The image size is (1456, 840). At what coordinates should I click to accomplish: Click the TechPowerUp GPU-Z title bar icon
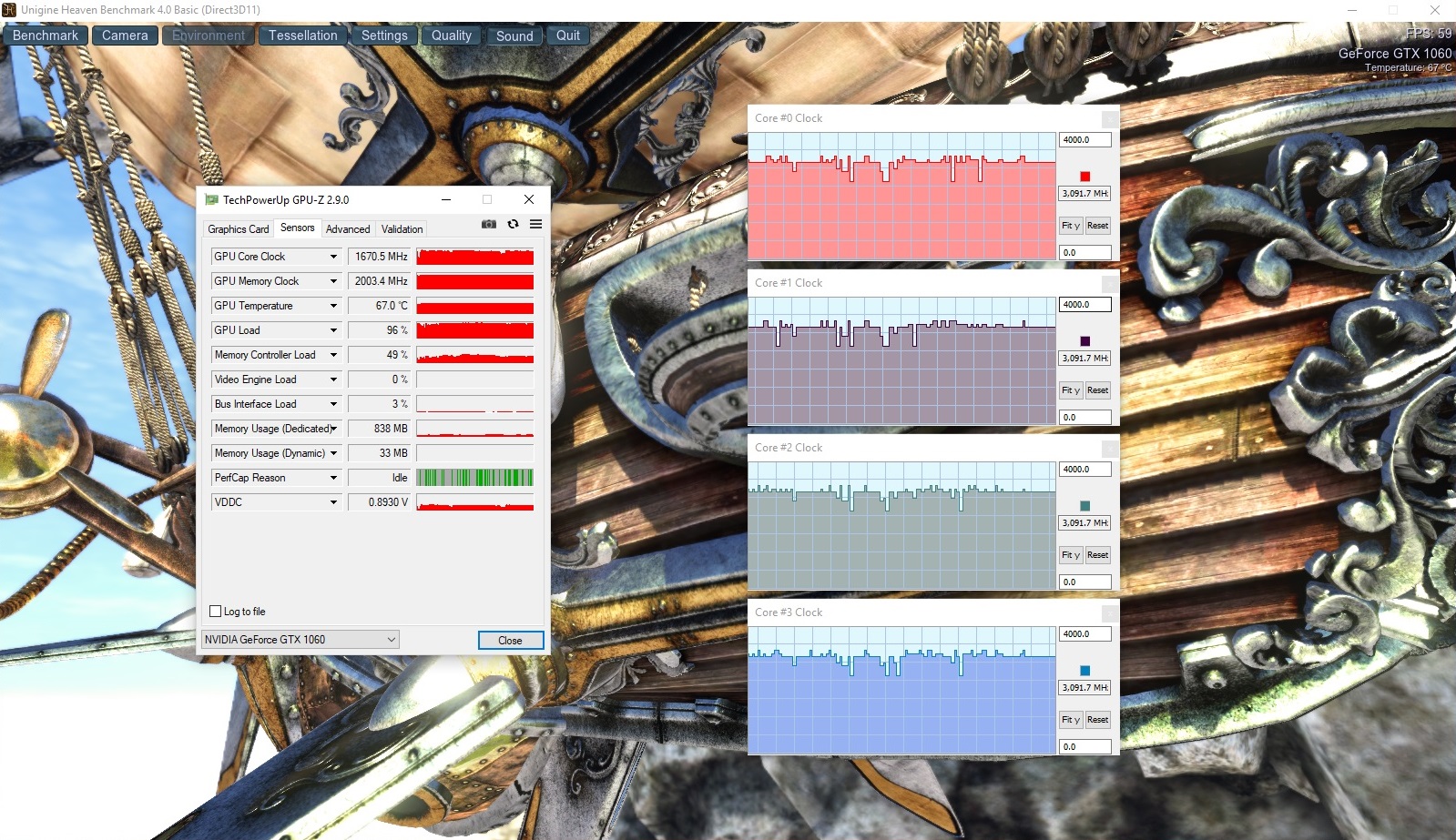click(211, 199)
